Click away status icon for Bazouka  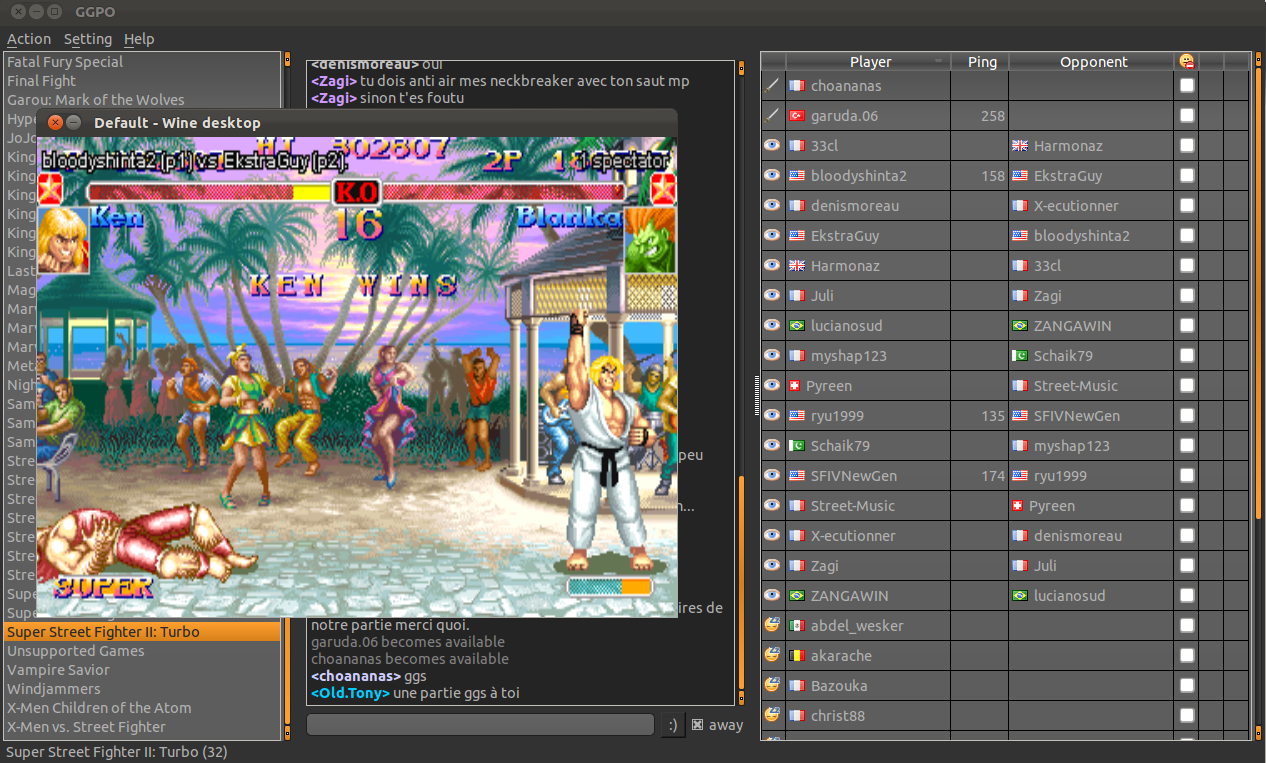(x=772, y=686)
